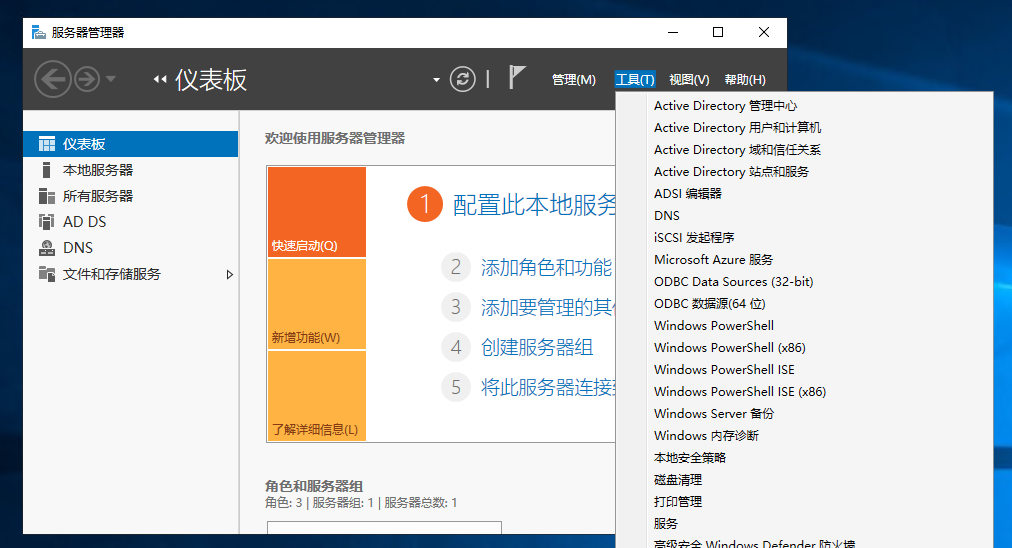Screen dimensions: 1012x548
Task: Open the Manage (管理) menu
Action: point(573,80)
